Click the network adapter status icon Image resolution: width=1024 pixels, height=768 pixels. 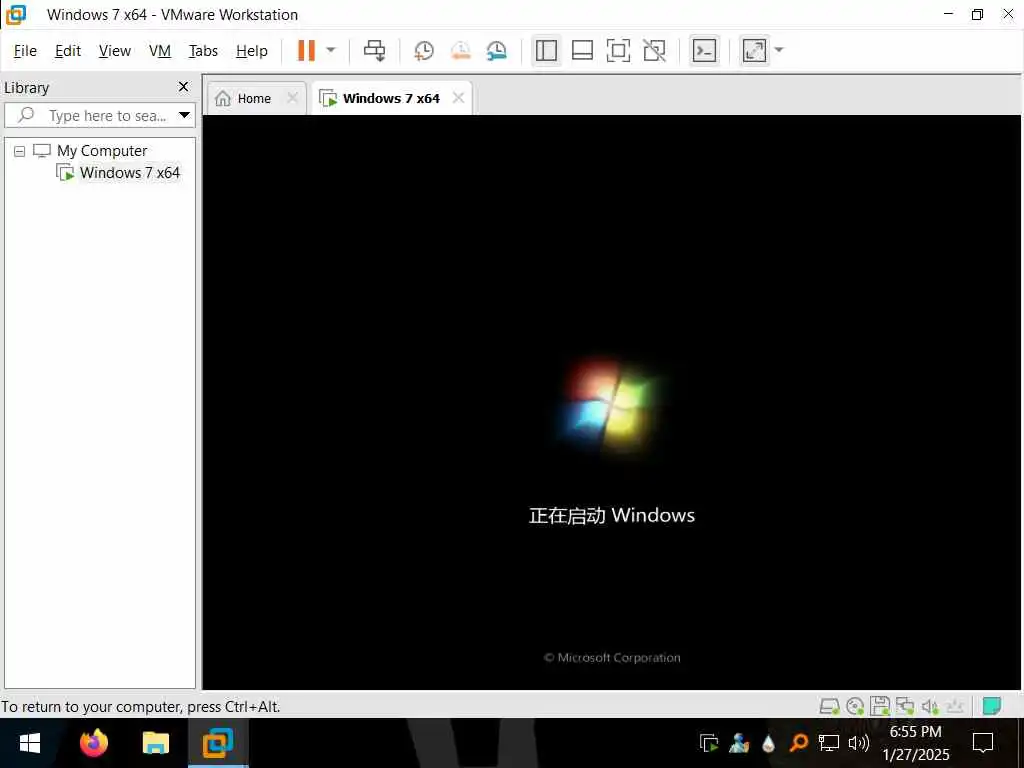[x=905, y=705]
